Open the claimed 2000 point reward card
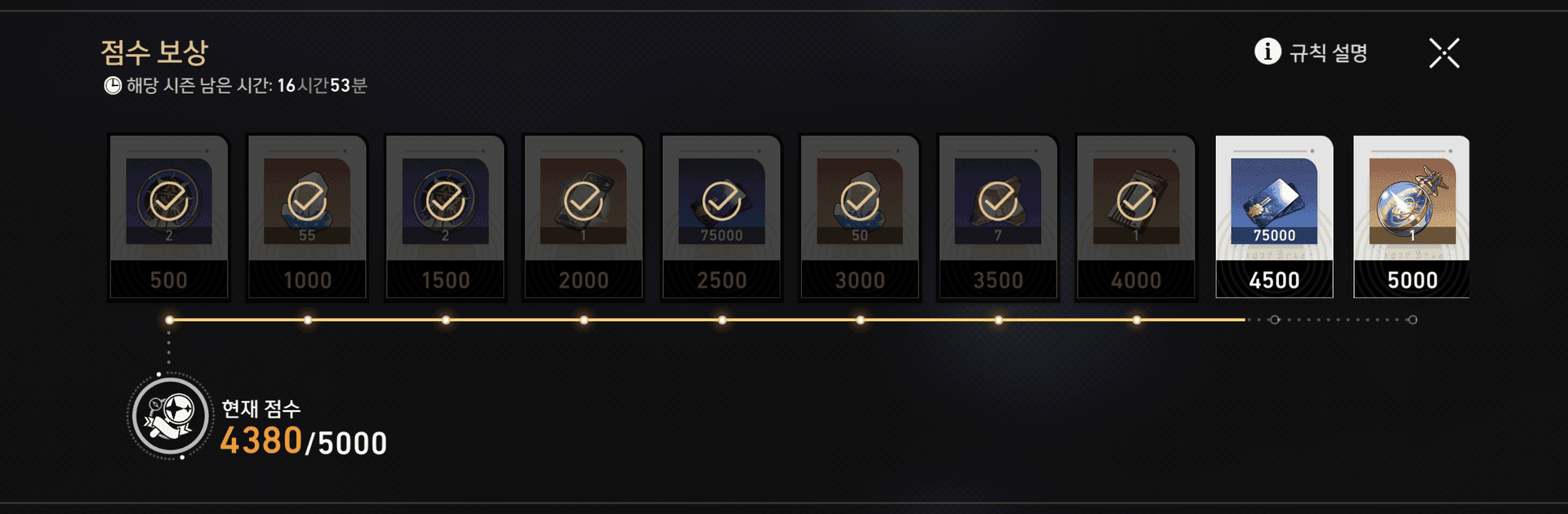 click(584, 217)
